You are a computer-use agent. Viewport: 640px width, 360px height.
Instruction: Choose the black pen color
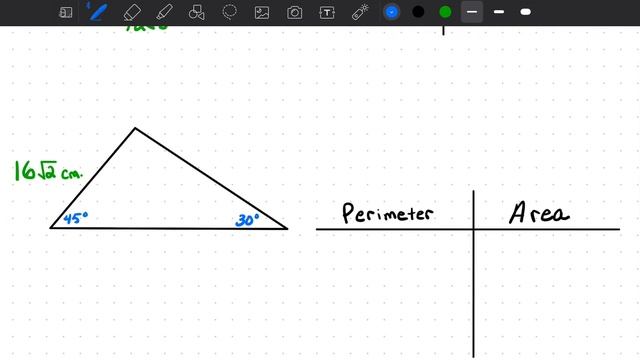(418, 12)
